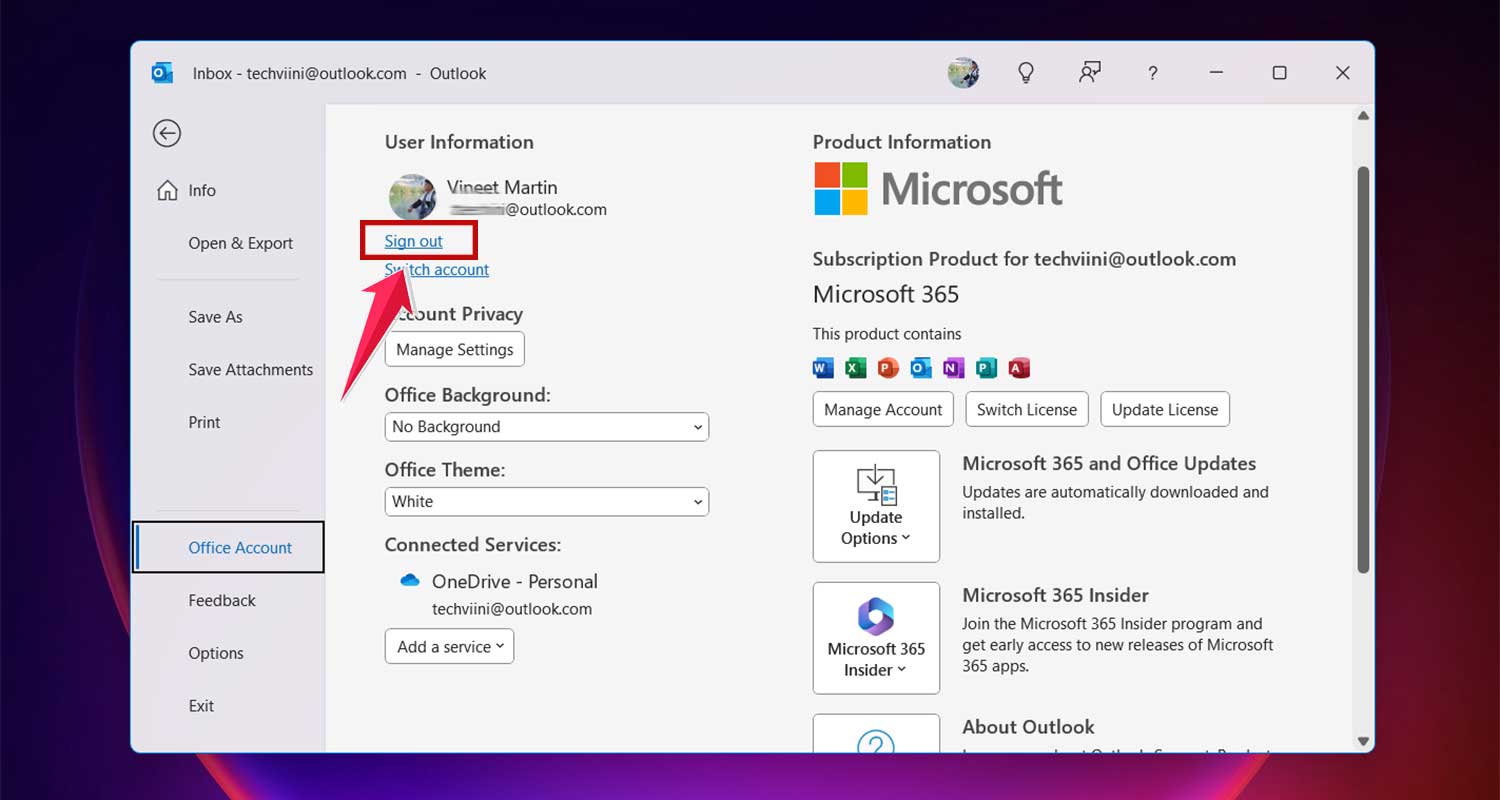This screenshot has height=800, width=1500.
Task: Switch to the Feedback section
Action: (x=221, y=600)
